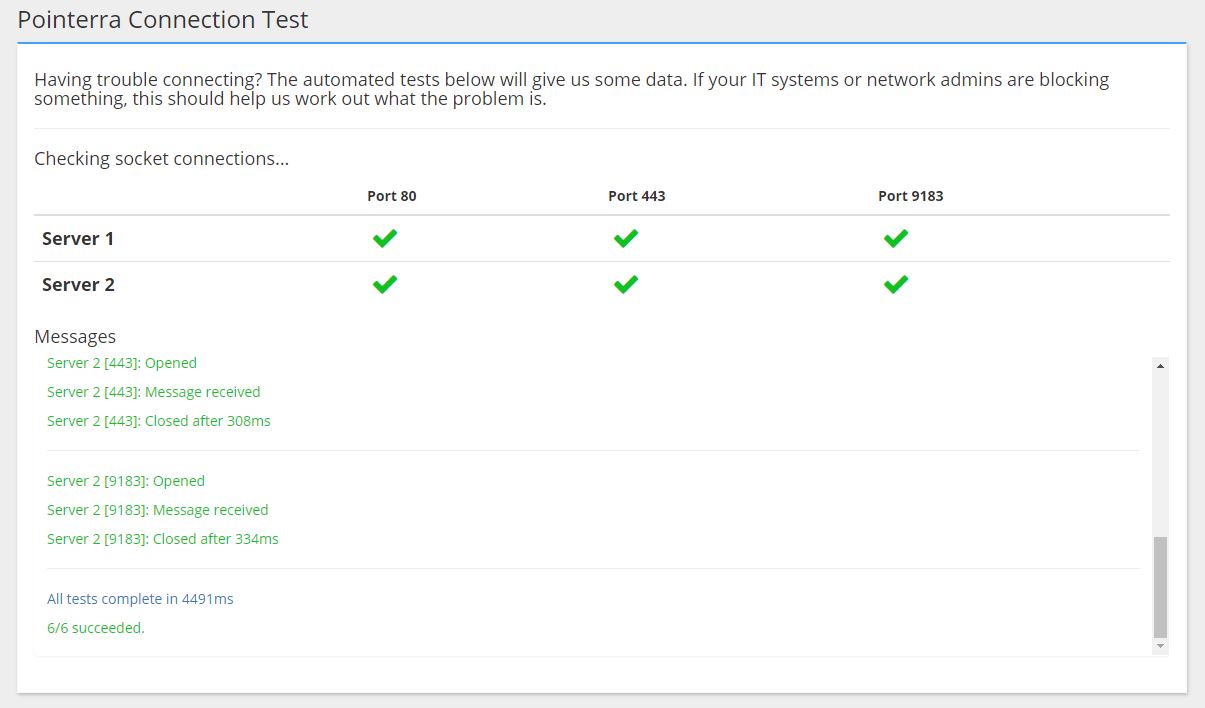Click the Messages scrollbar up arrow
1205x708 pixels.
click(1160, 366)
